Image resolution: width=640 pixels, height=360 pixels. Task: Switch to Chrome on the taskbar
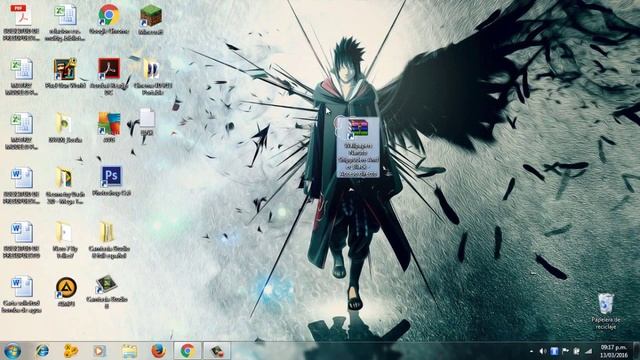[x=187, y=351]
